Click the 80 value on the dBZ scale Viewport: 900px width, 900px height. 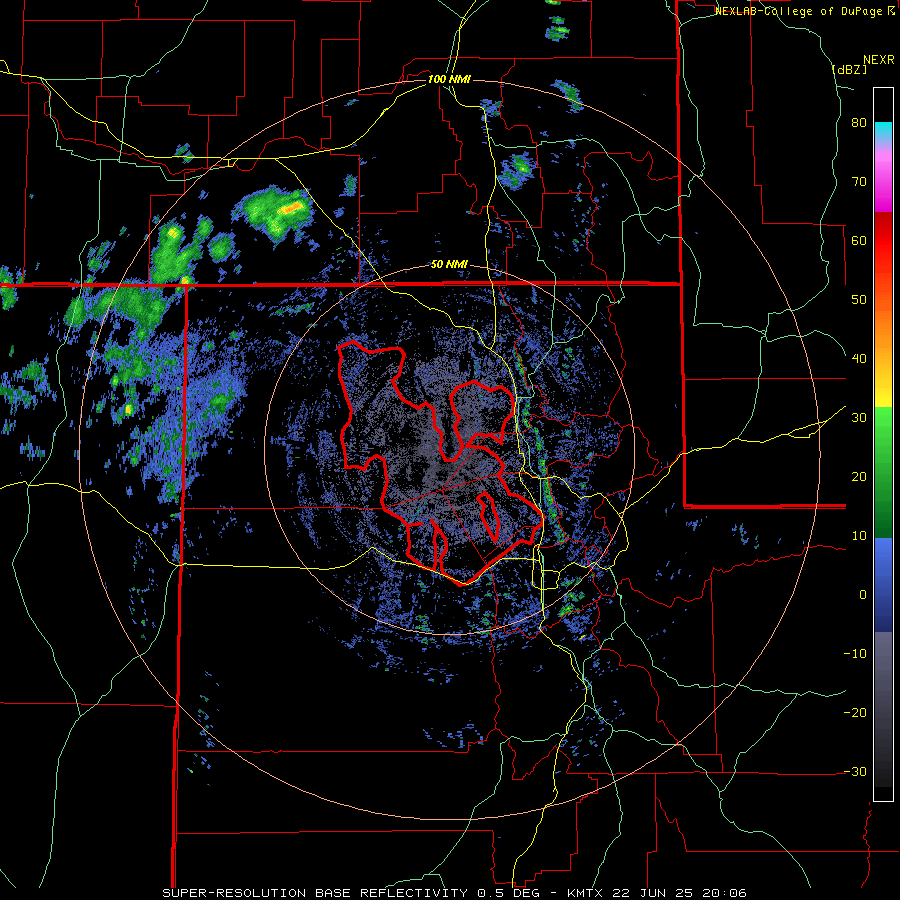coord(859,123)
